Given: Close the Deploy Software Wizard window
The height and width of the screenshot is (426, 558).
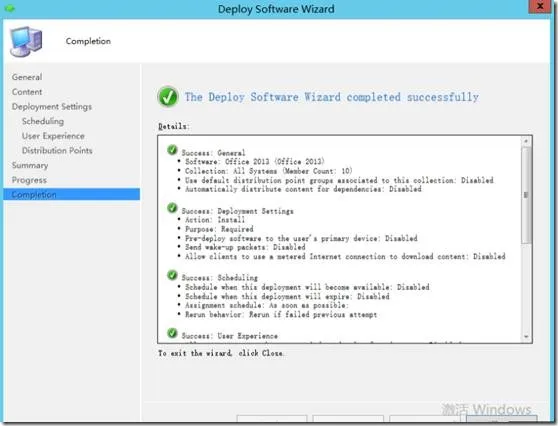Looking at the screenshot, I should pyautogui.click(x=539, y=6).
